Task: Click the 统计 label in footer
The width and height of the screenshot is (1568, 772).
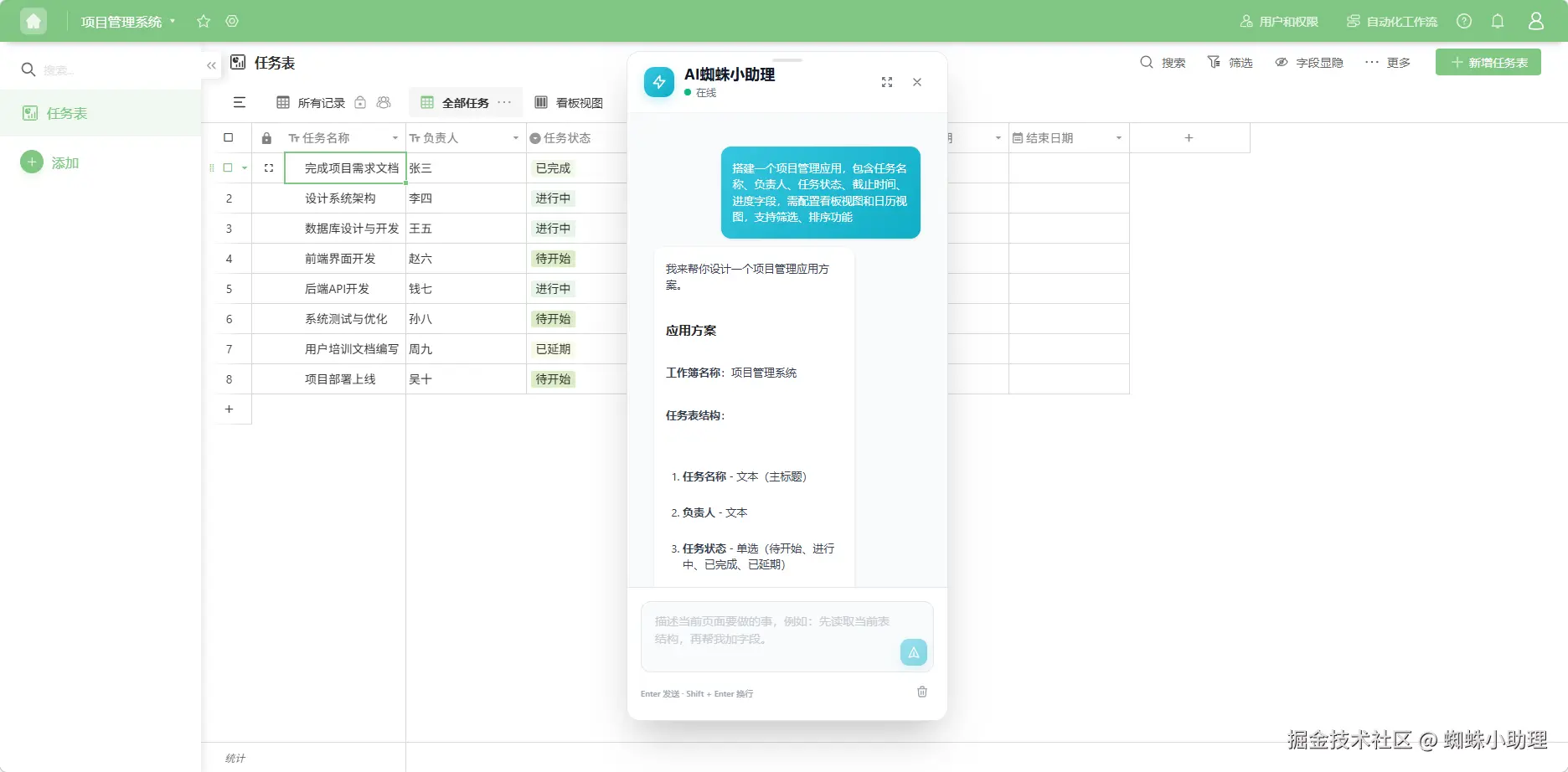Action: (x=235, y=758)
